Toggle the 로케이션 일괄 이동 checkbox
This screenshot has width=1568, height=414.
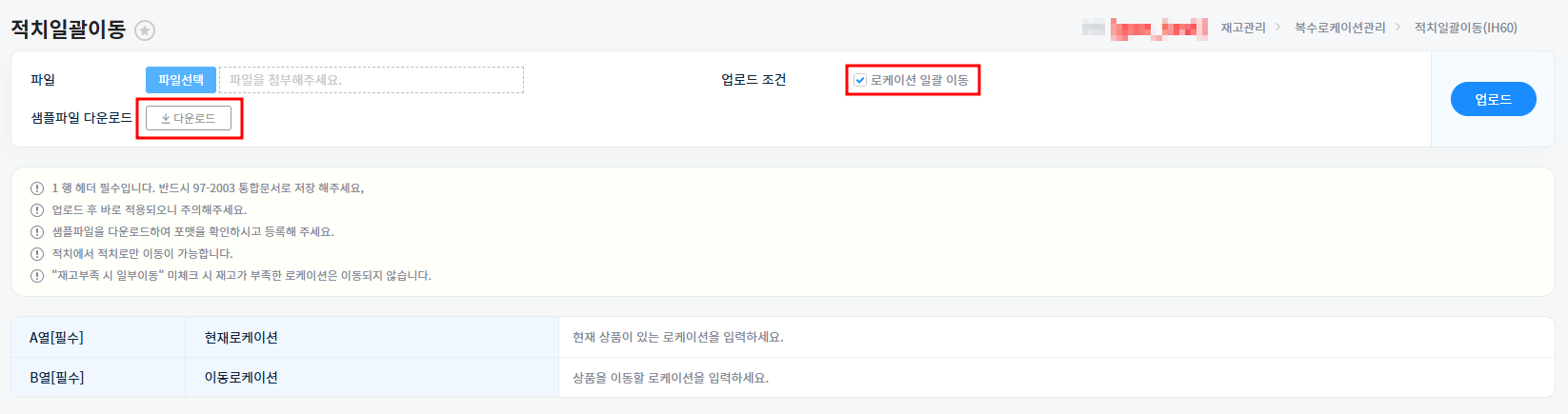(x=860, y=80)
